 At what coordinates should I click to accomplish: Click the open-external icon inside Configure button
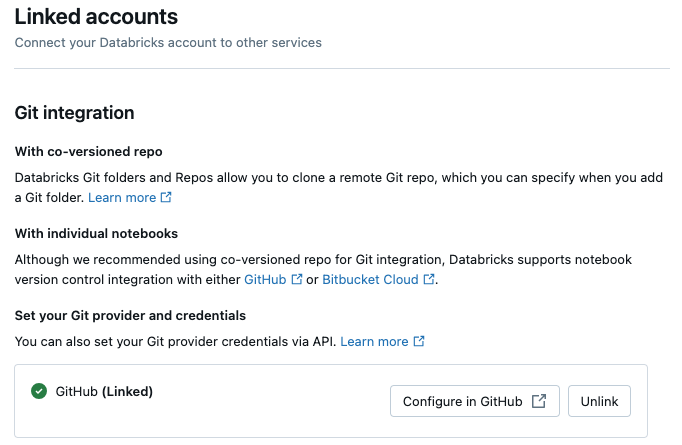539,401
